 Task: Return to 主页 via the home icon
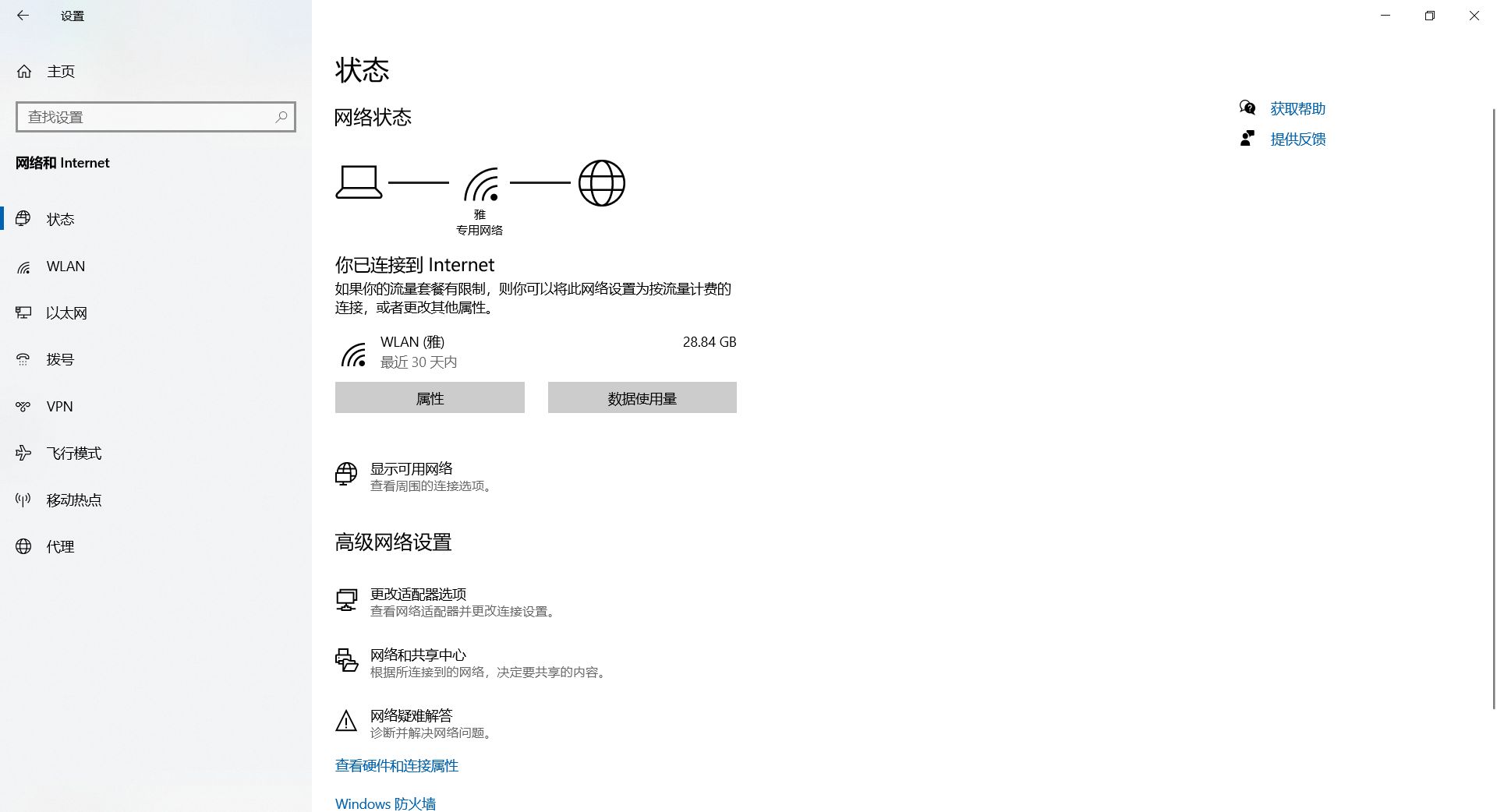tap(23, 71)
